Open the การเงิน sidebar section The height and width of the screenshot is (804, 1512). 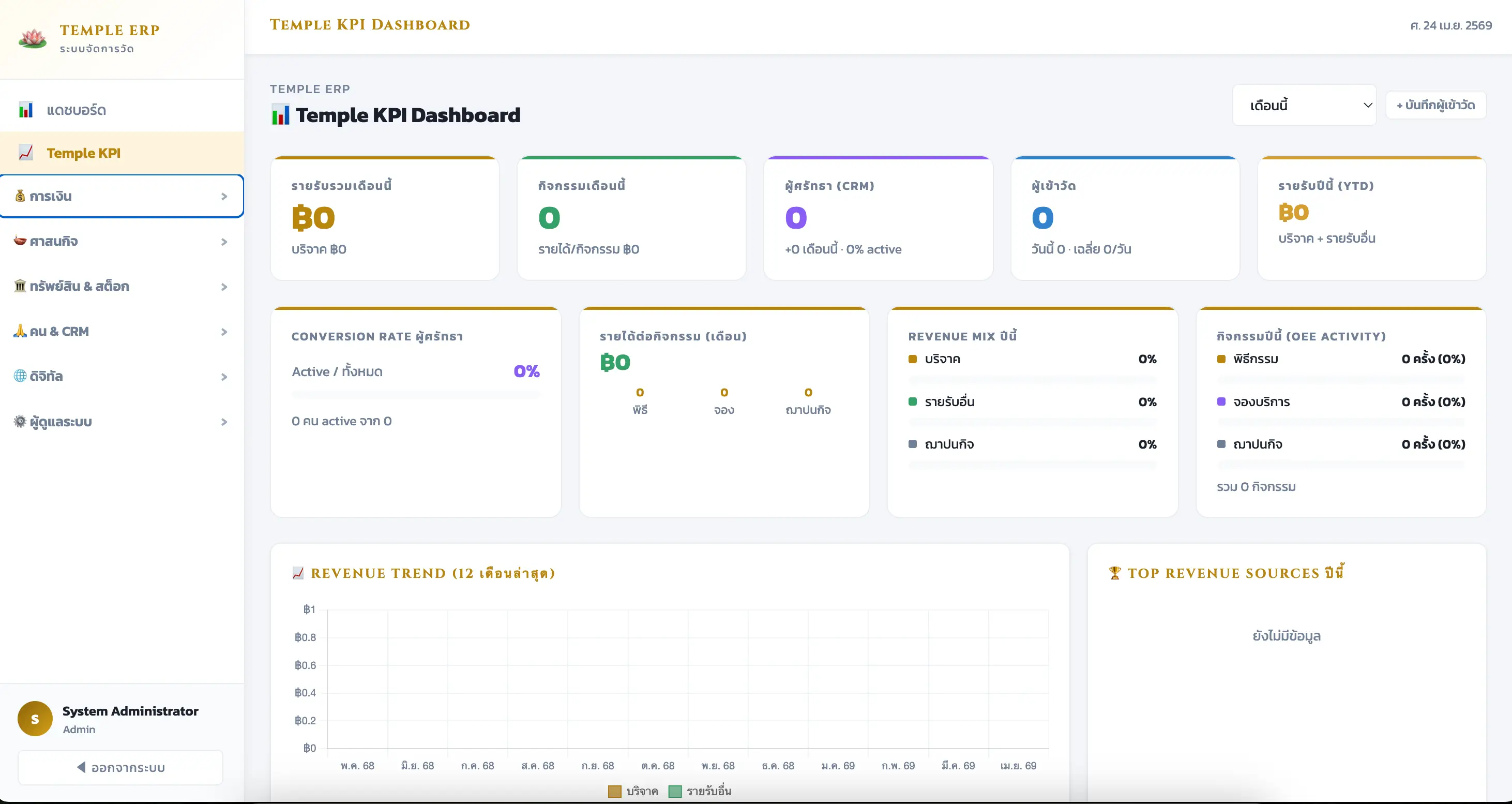coord(122,196)
